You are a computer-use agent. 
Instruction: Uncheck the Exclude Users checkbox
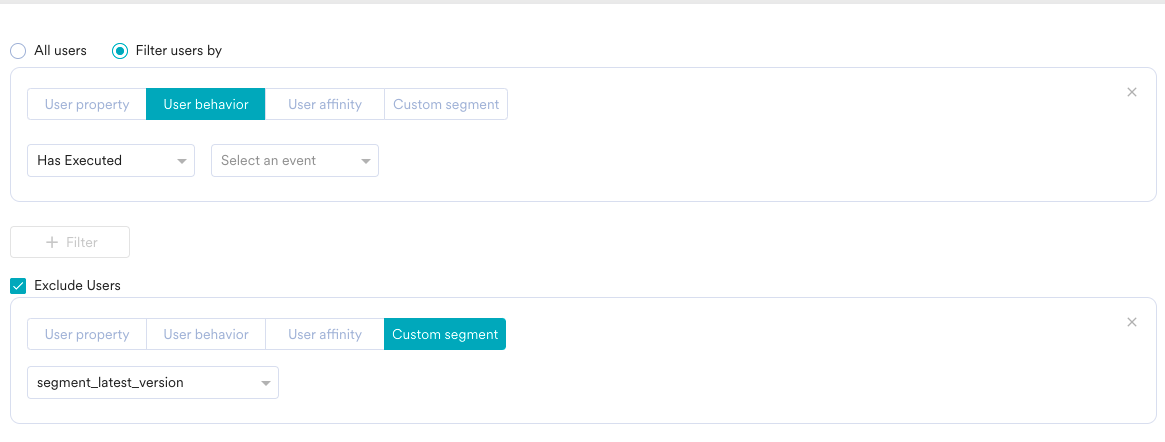tap(18, 286)
